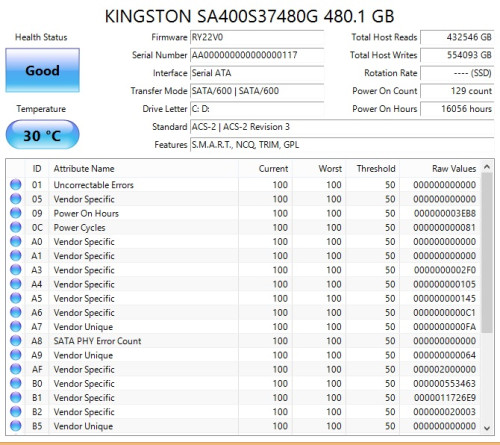Click status icon for attribute ID 05
Image resolution: width=500 pixels, height=445 pixels.
[16, 199]
